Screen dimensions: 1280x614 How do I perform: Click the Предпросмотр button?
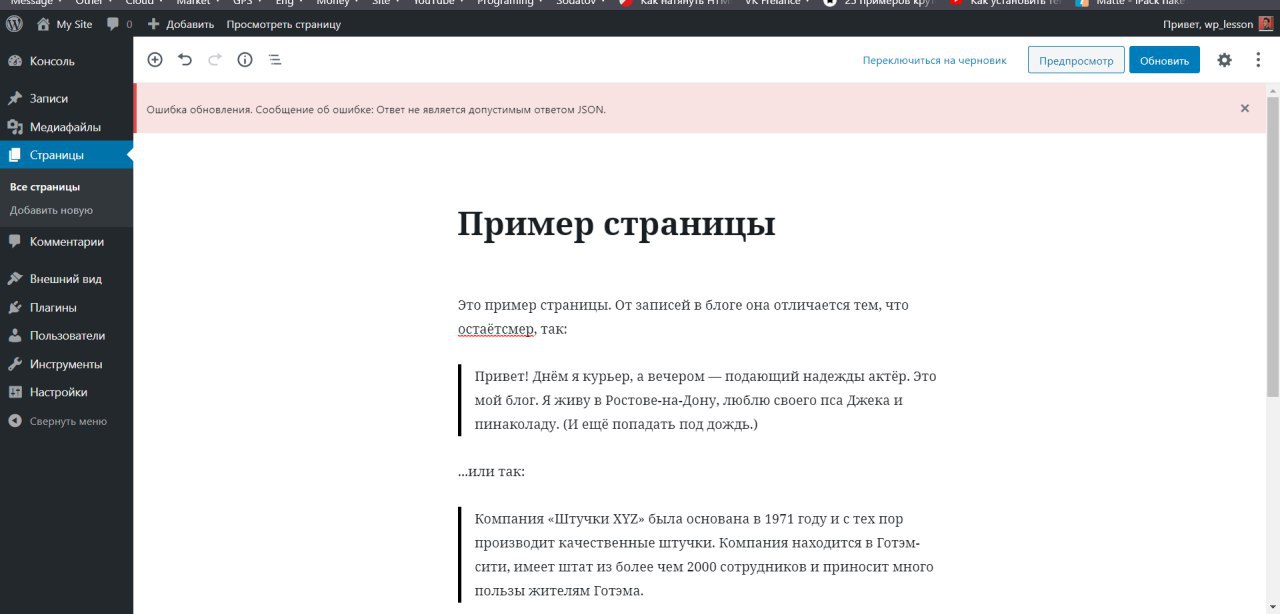[1076, 60]
